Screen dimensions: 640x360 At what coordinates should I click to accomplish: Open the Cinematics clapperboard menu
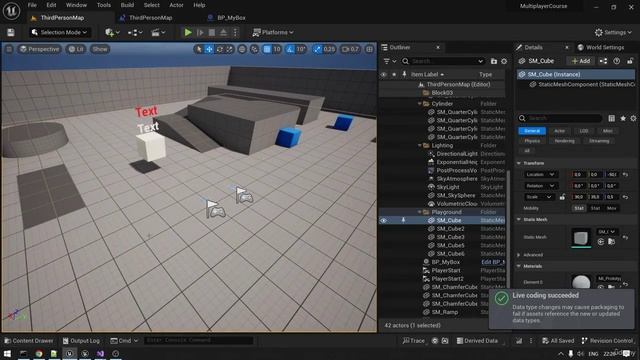point(158,32)
